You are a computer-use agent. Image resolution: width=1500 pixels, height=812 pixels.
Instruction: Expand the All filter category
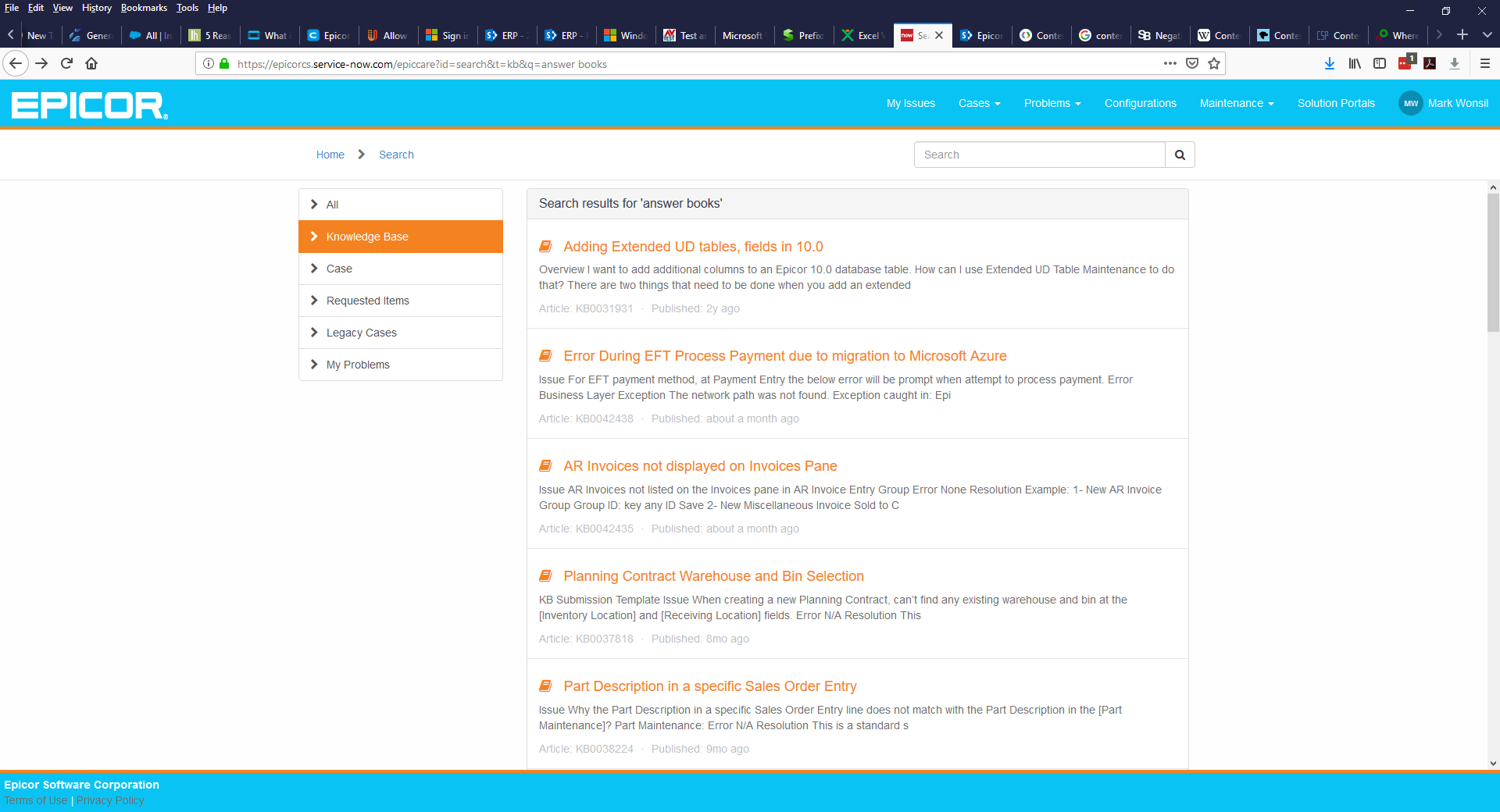(401, 205)
